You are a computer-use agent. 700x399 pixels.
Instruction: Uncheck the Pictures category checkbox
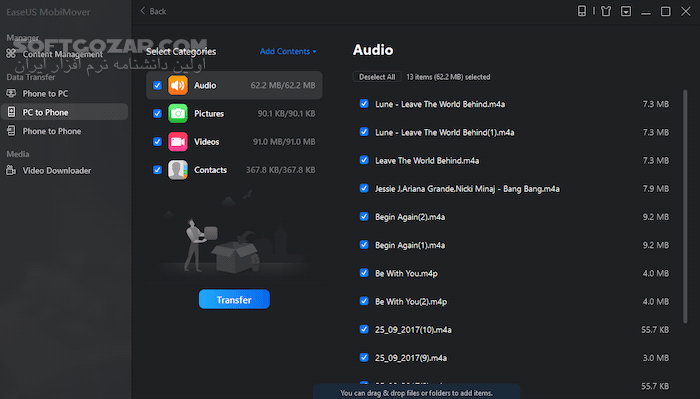[x=157, y=113]
